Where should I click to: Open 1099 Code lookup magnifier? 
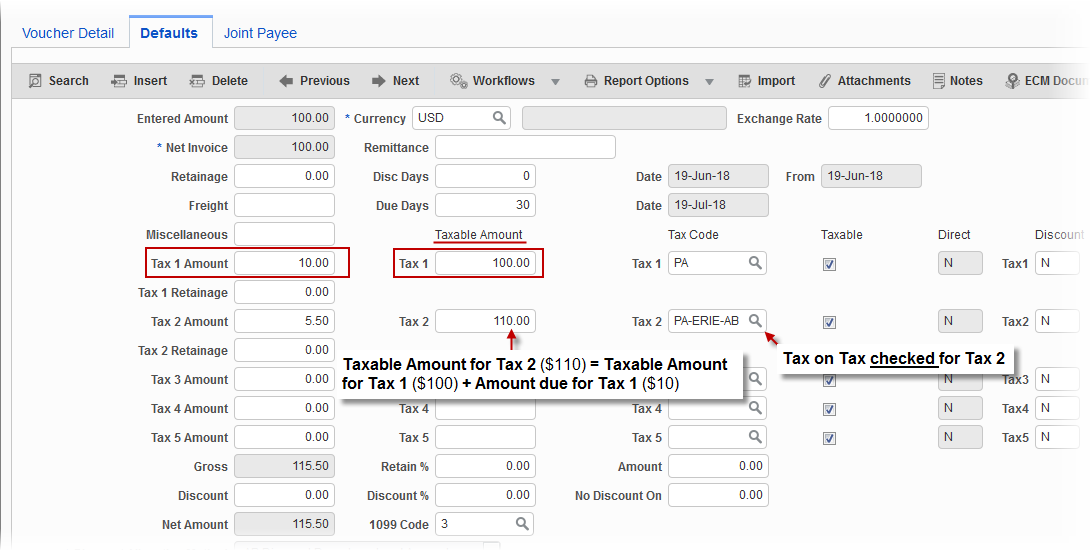point(522,524)
